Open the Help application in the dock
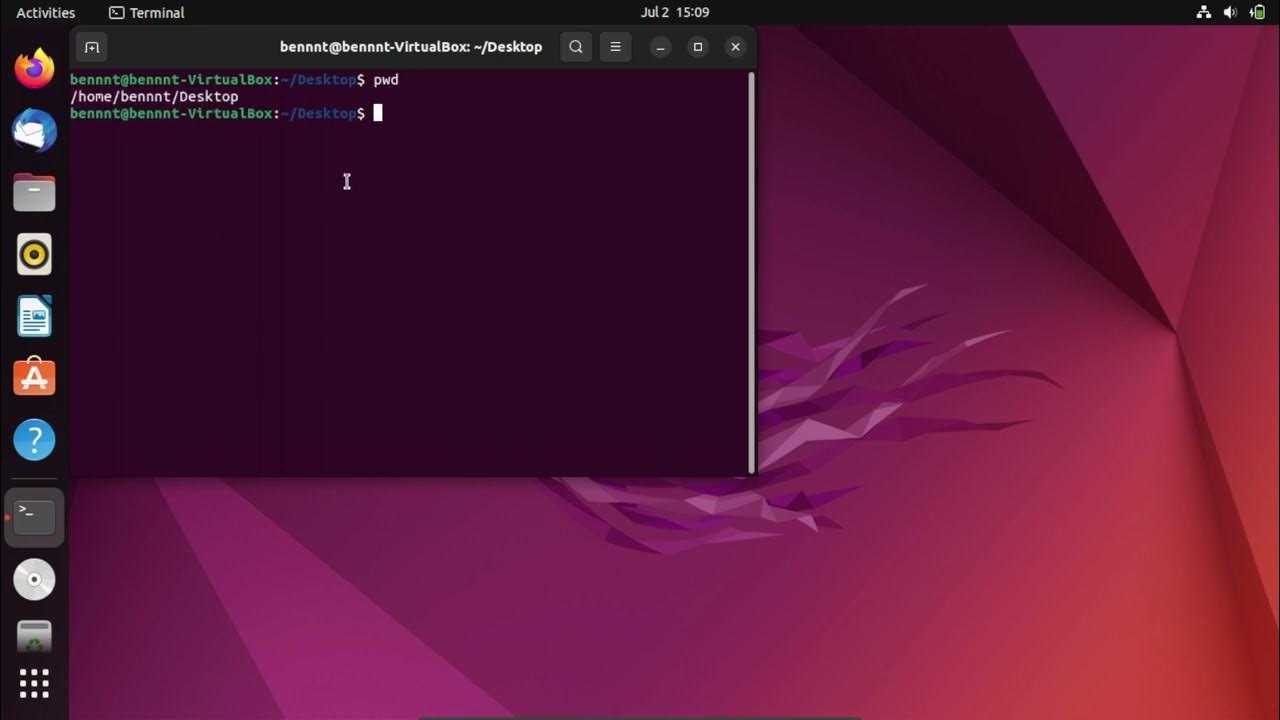 coord(34,439)
